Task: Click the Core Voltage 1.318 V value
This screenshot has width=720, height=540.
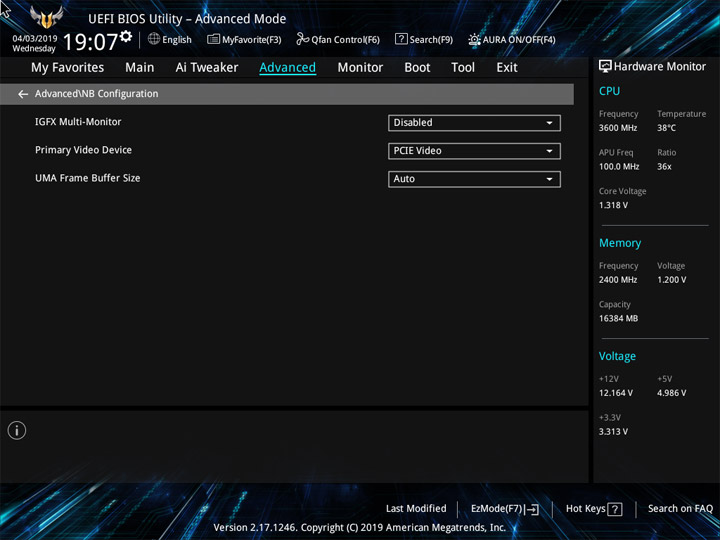Action: [613, 205]
